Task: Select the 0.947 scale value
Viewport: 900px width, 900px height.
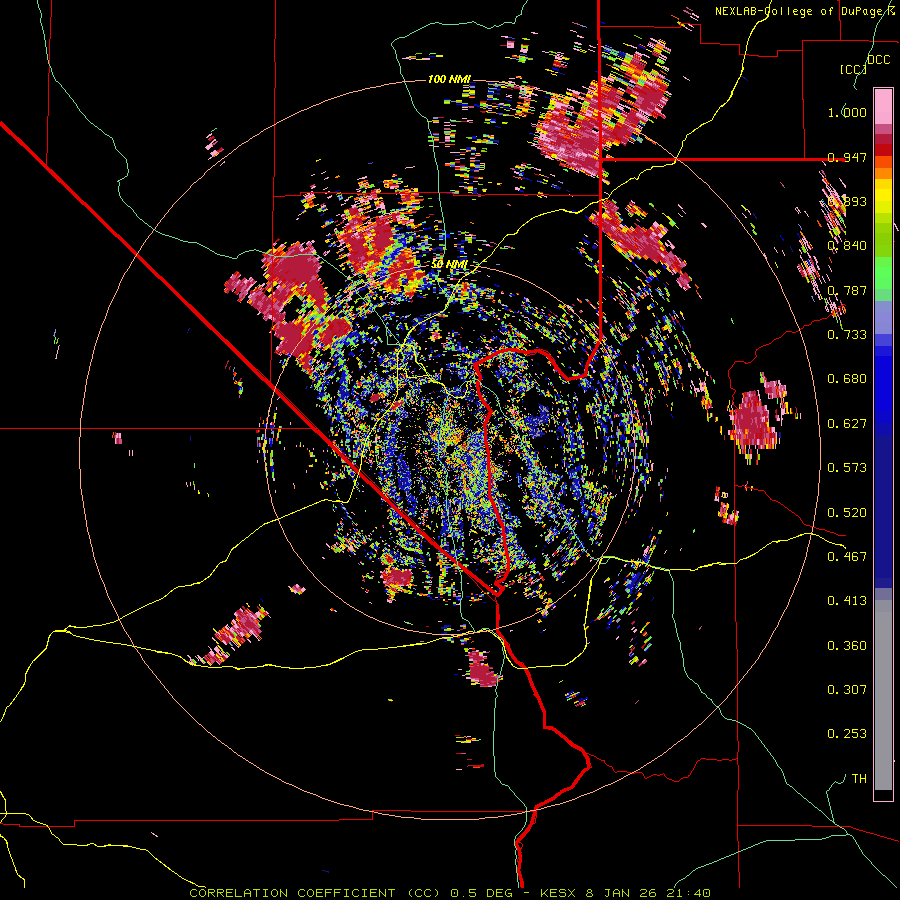Action: tap(847, 157)
